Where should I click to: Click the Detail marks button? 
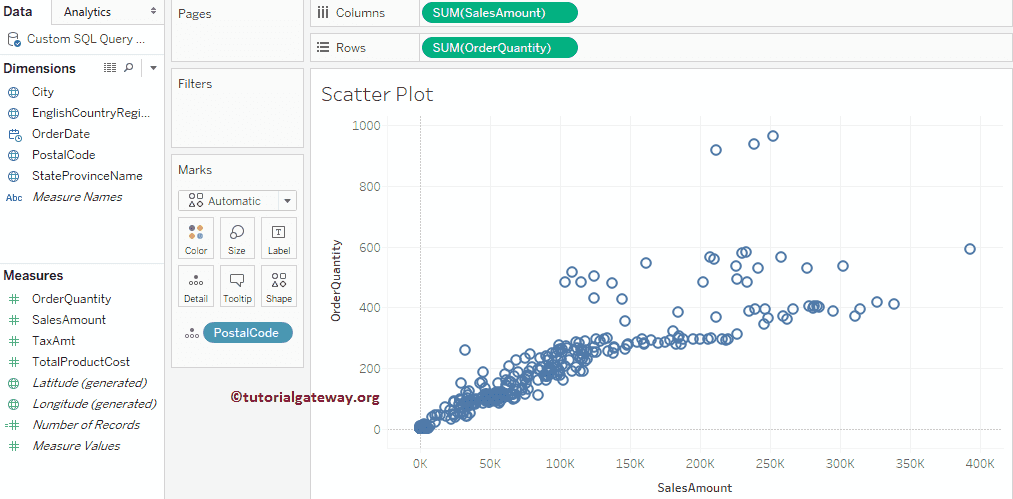pyautogui.click(x=196, y=285)
